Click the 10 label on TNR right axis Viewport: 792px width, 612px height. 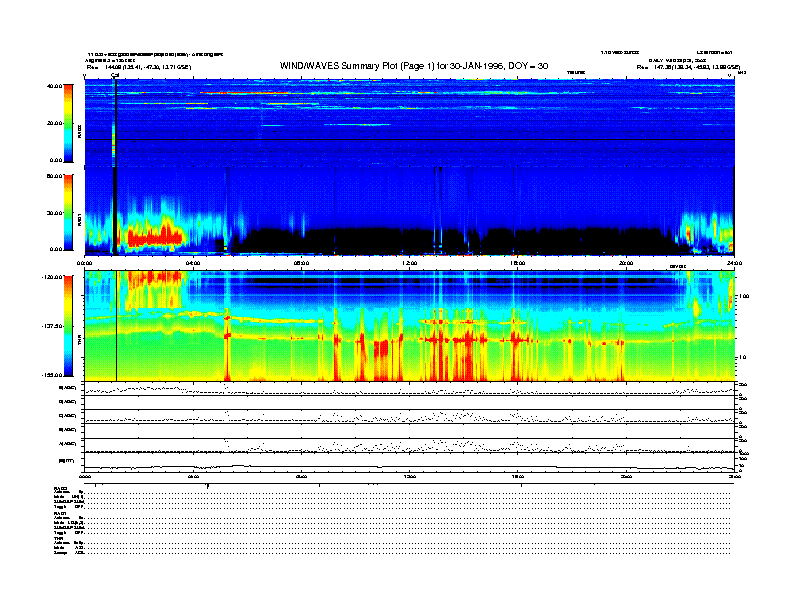click(x=743, y=357)
